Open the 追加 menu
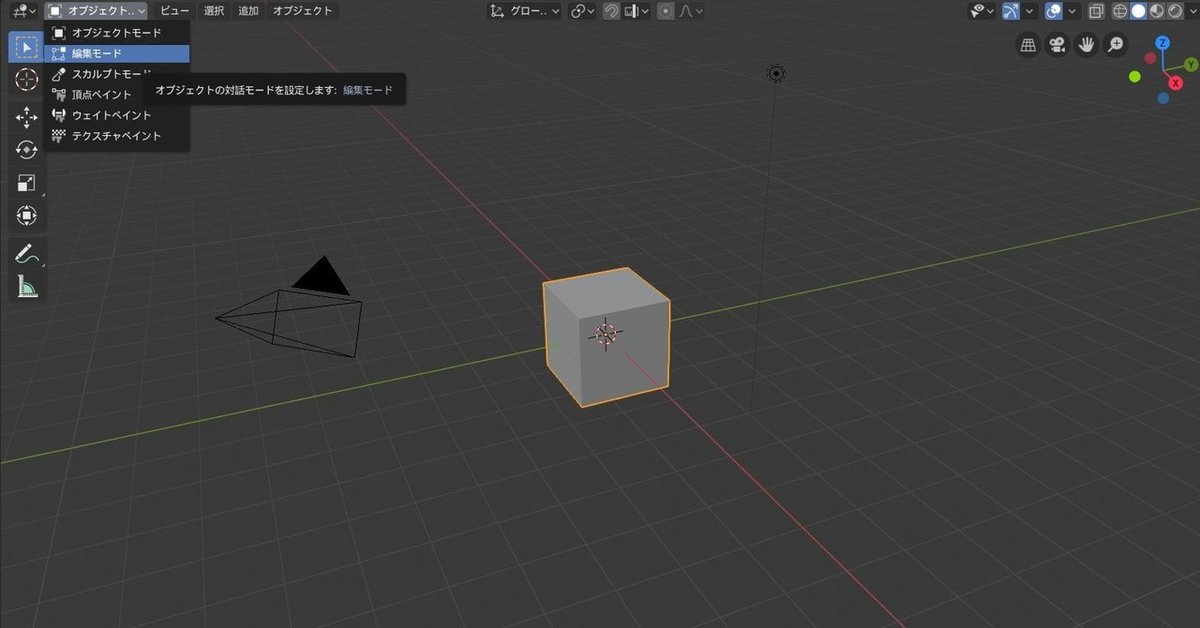 click(248, 11)
